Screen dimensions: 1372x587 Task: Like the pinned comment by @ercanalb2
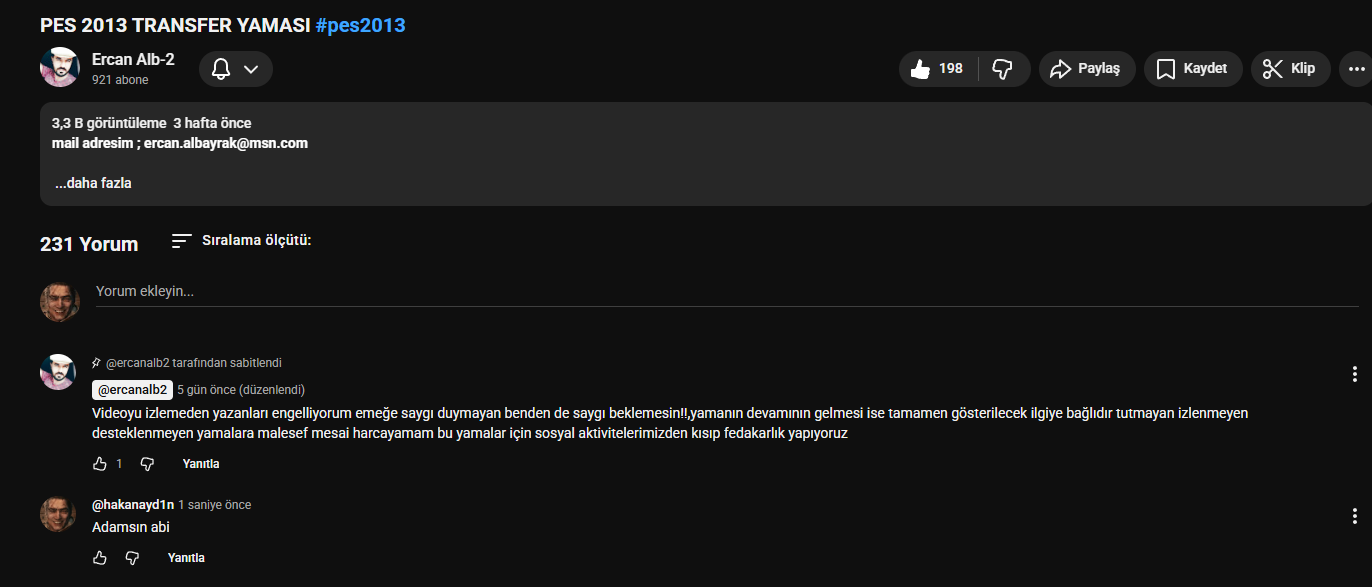pos(99,464)
